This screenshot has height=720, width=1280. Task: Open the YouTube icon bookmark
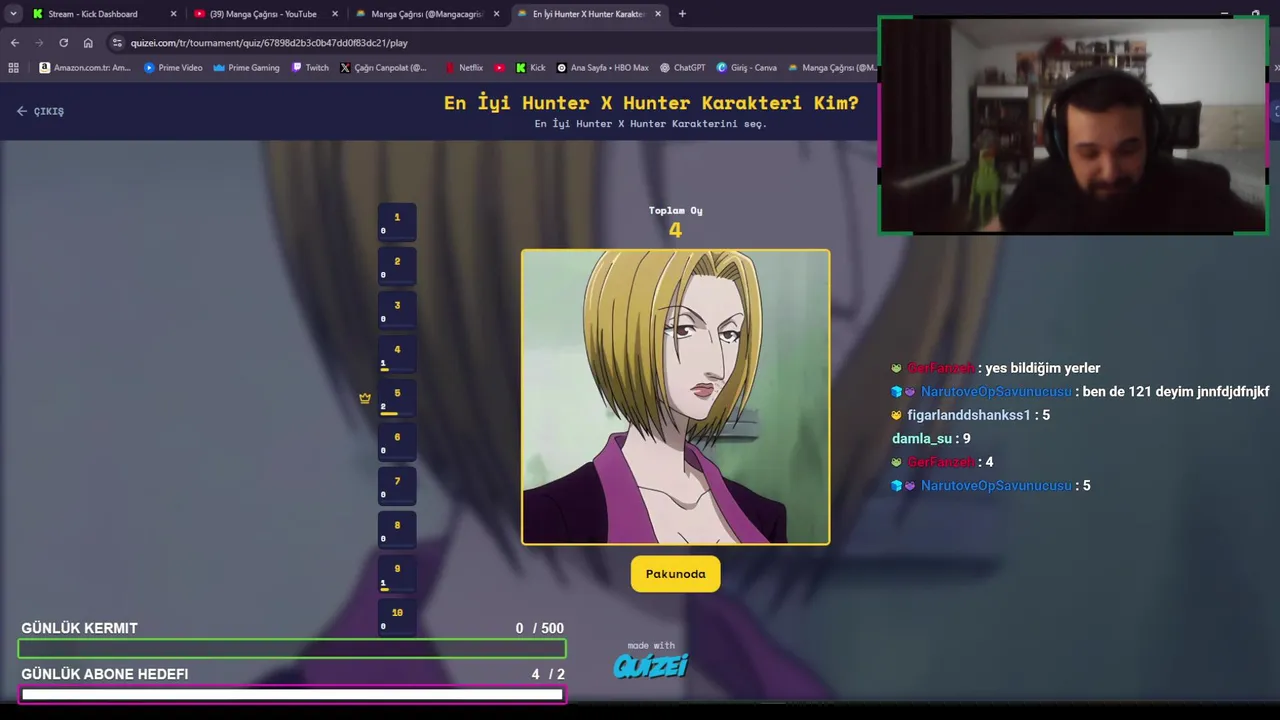tap(500, 68)
